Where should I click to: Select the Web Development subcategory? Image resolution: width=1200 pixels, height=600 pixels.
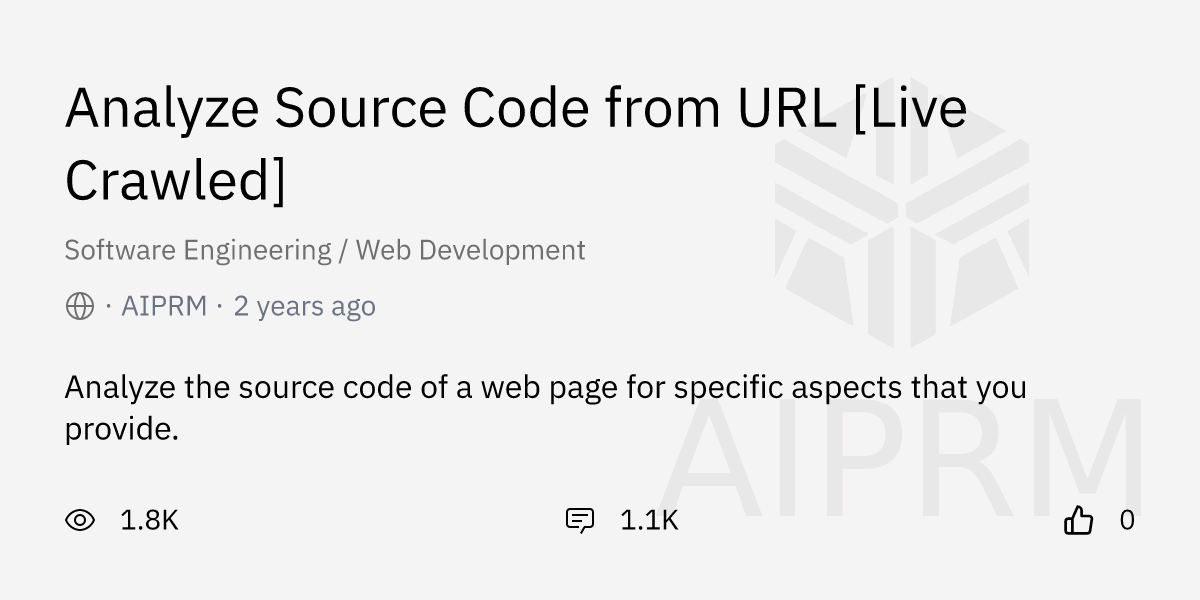pos(470,250)
